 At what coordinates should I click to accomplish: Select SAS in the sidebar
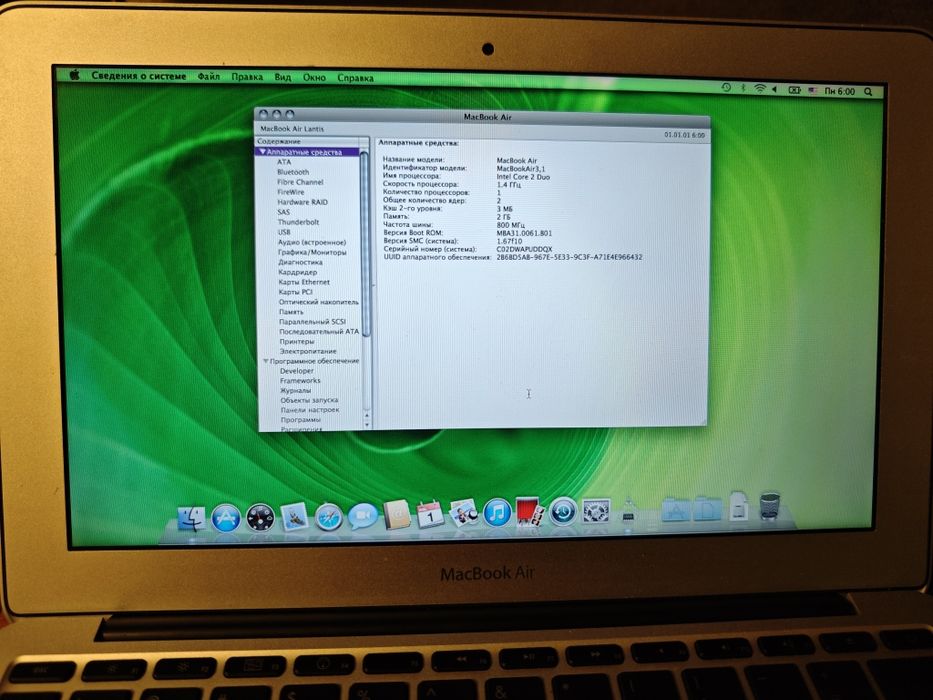pyautogui.click(x=283, y=212)
